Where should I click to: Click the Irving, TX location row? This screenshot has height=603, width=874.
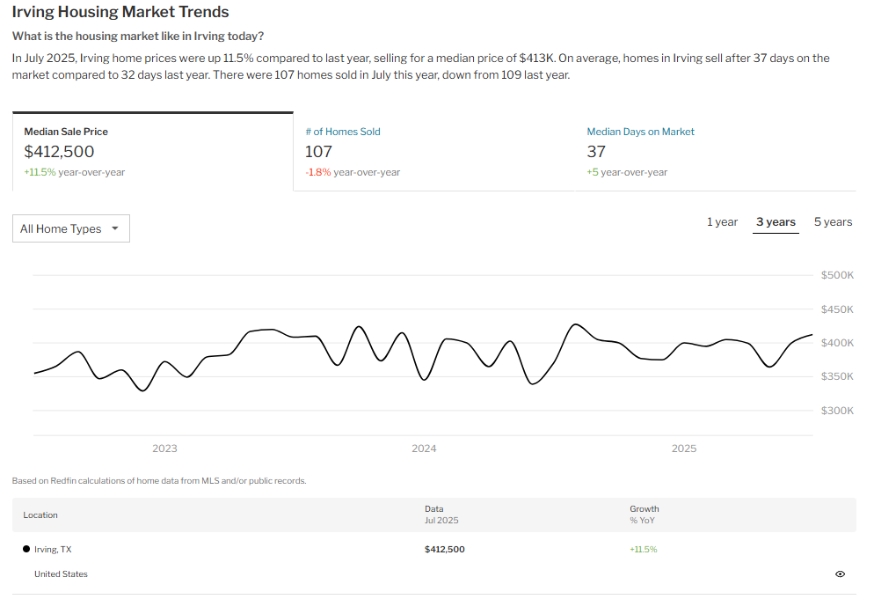(x=52, y=549)
